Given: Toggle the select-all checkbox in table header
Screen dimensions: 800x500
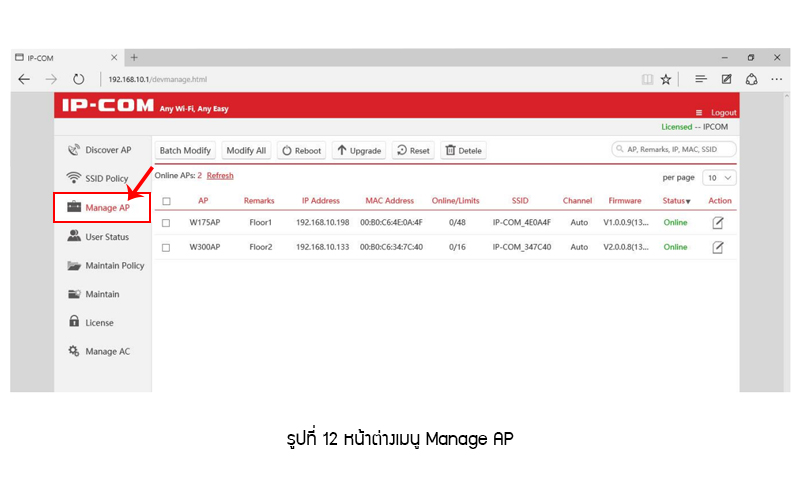Looking at the screenshot, I should click(166, 201).
